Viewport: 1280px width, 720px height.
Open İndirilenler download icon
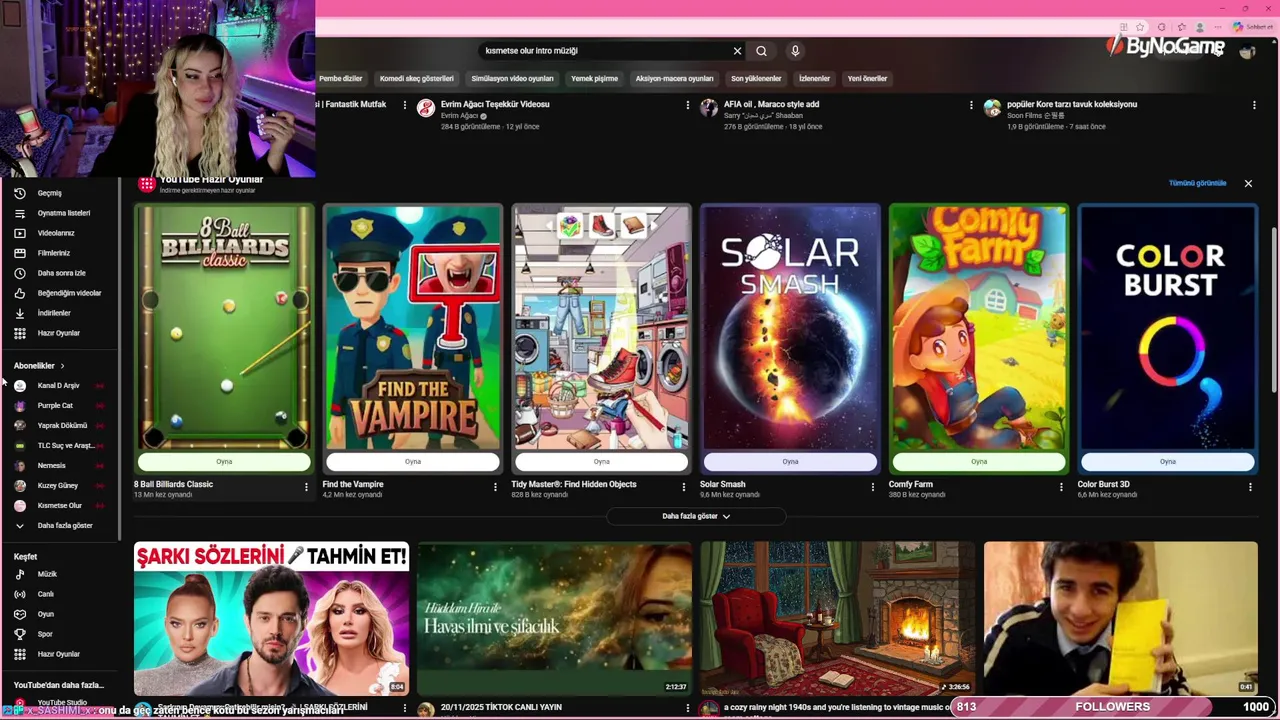click(19, 313)
